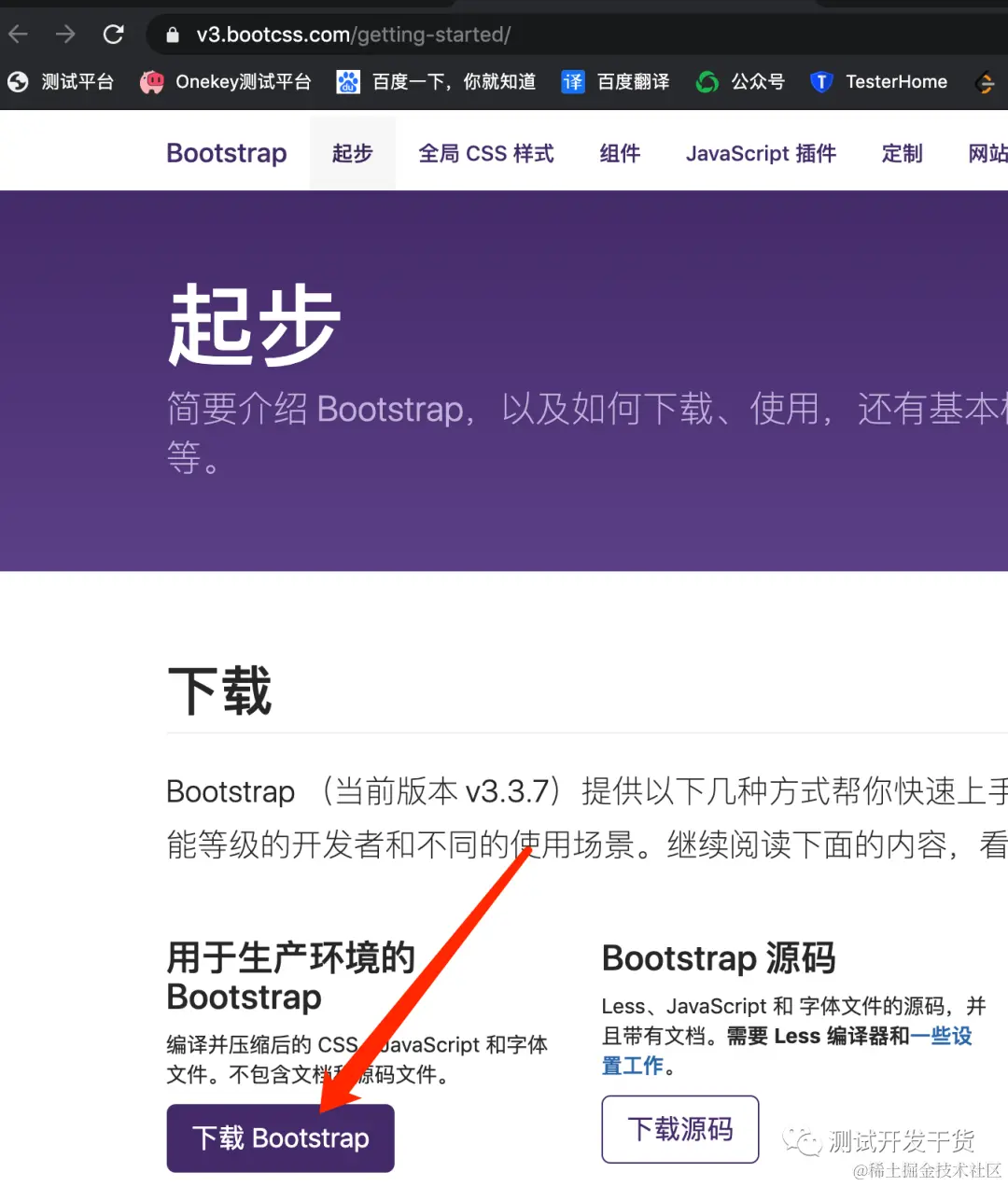Image resolution: width=1008 pixels, height=1186 pixels.
Task: Open the 组件 navigation item
Action: pos(620,153)
